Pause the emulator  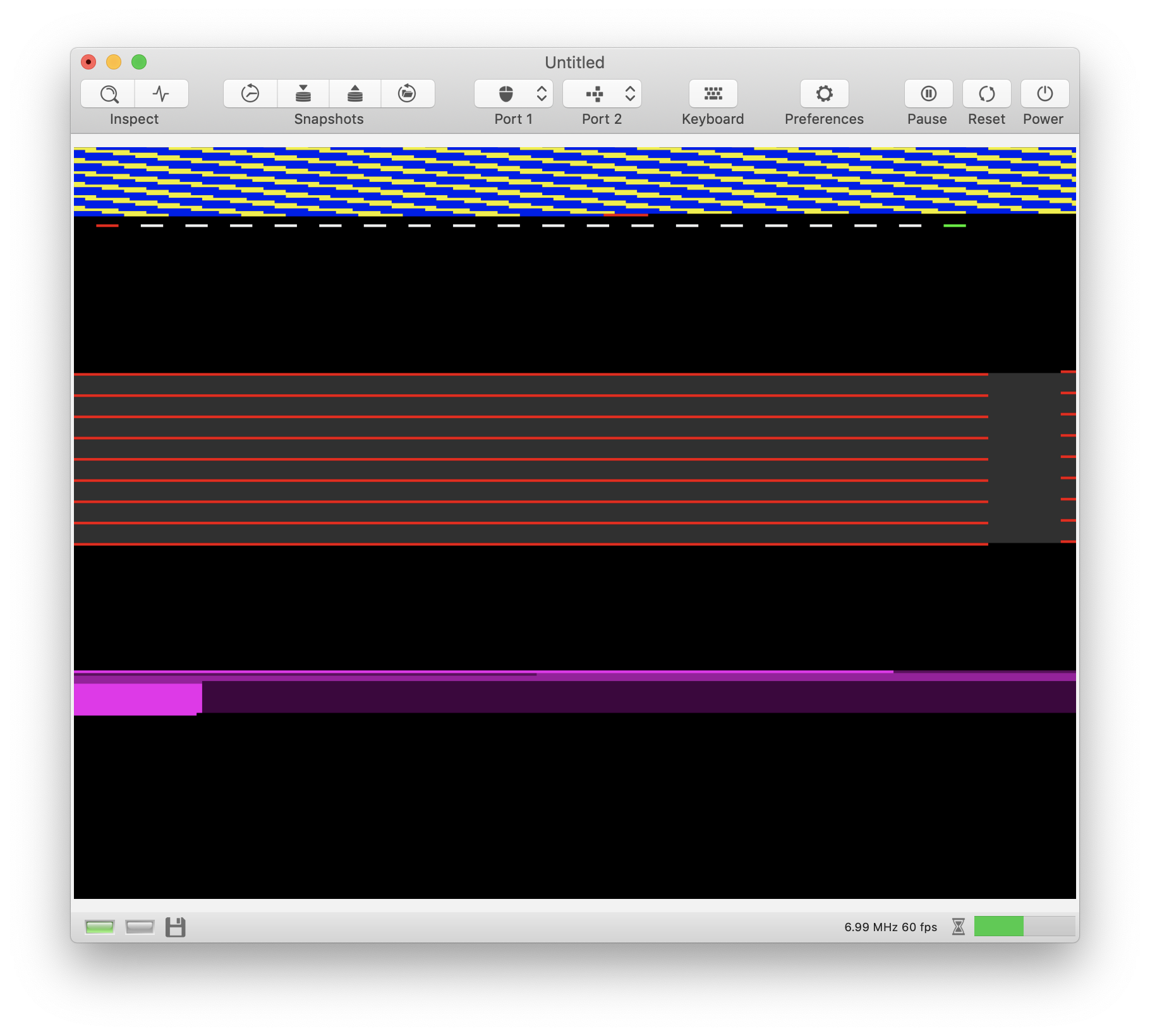point(928,93)
